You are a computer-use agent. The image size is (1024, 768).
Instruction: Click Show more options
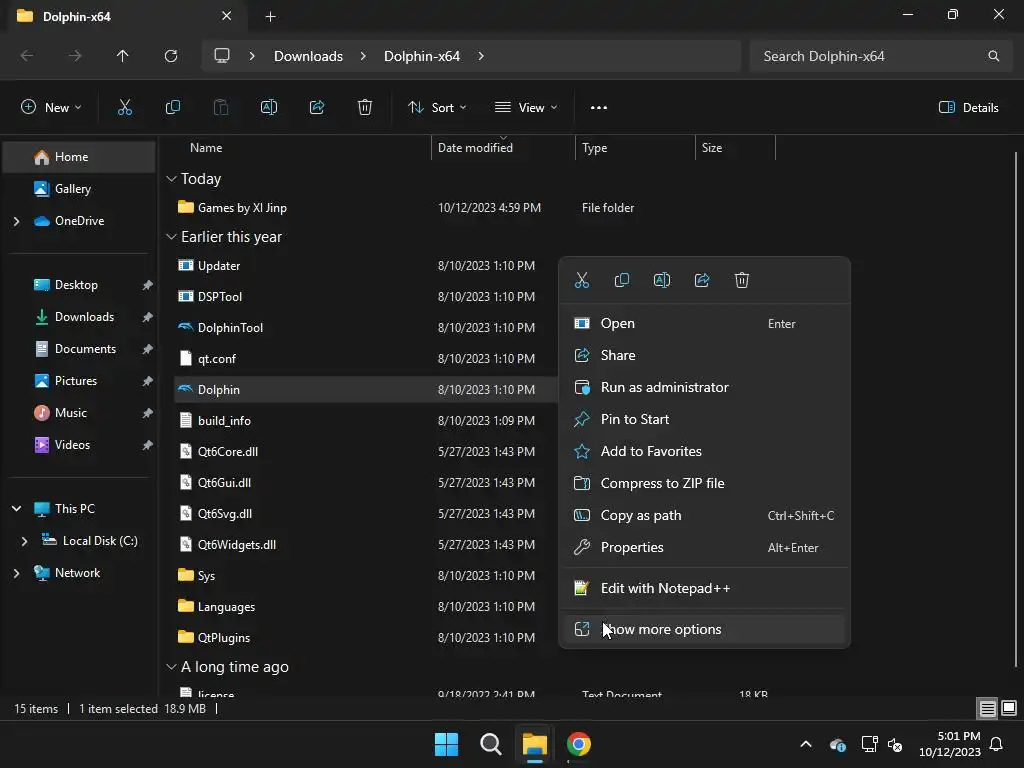[x=704, y=630]
